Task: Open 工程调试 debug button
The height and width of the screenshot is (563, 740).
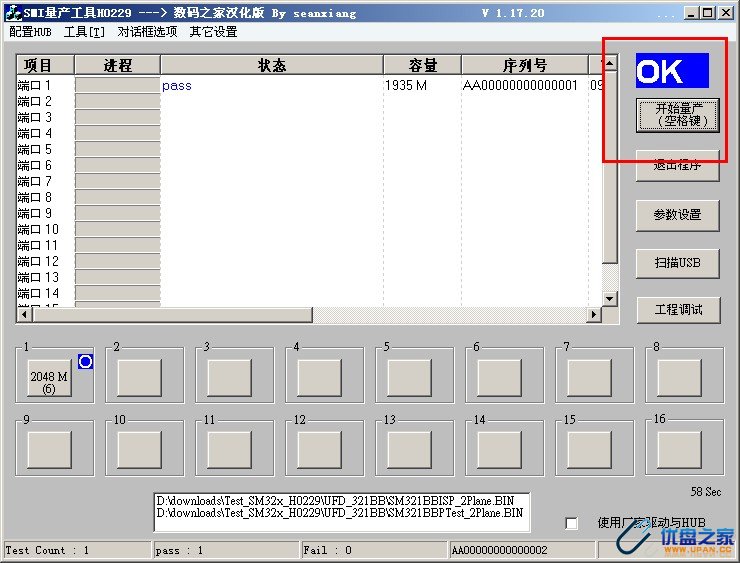Action: click(x=677, y=310)
